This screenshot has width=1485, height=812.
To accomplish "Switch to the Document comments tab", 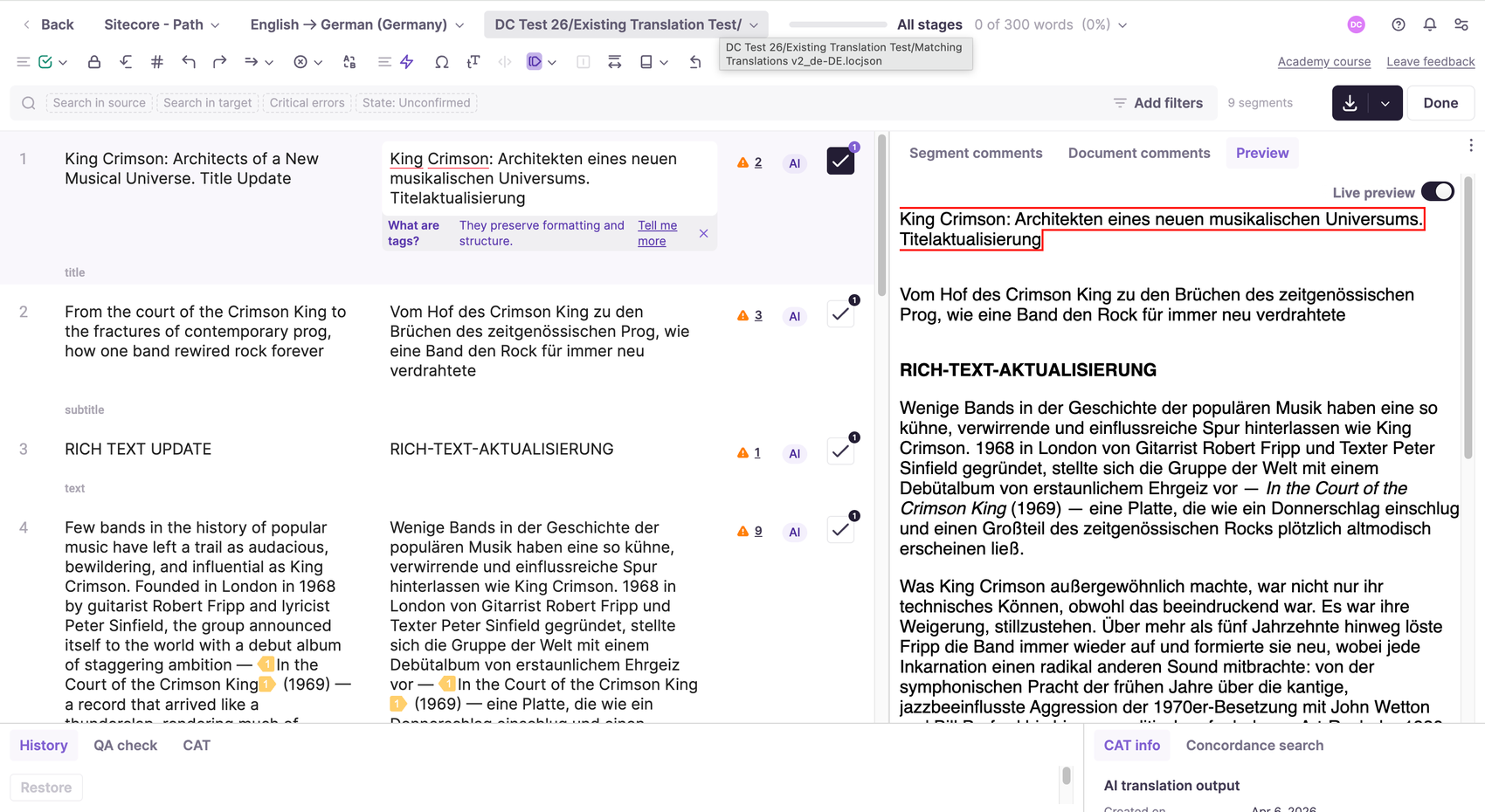I will click(x=1139, y=153).
